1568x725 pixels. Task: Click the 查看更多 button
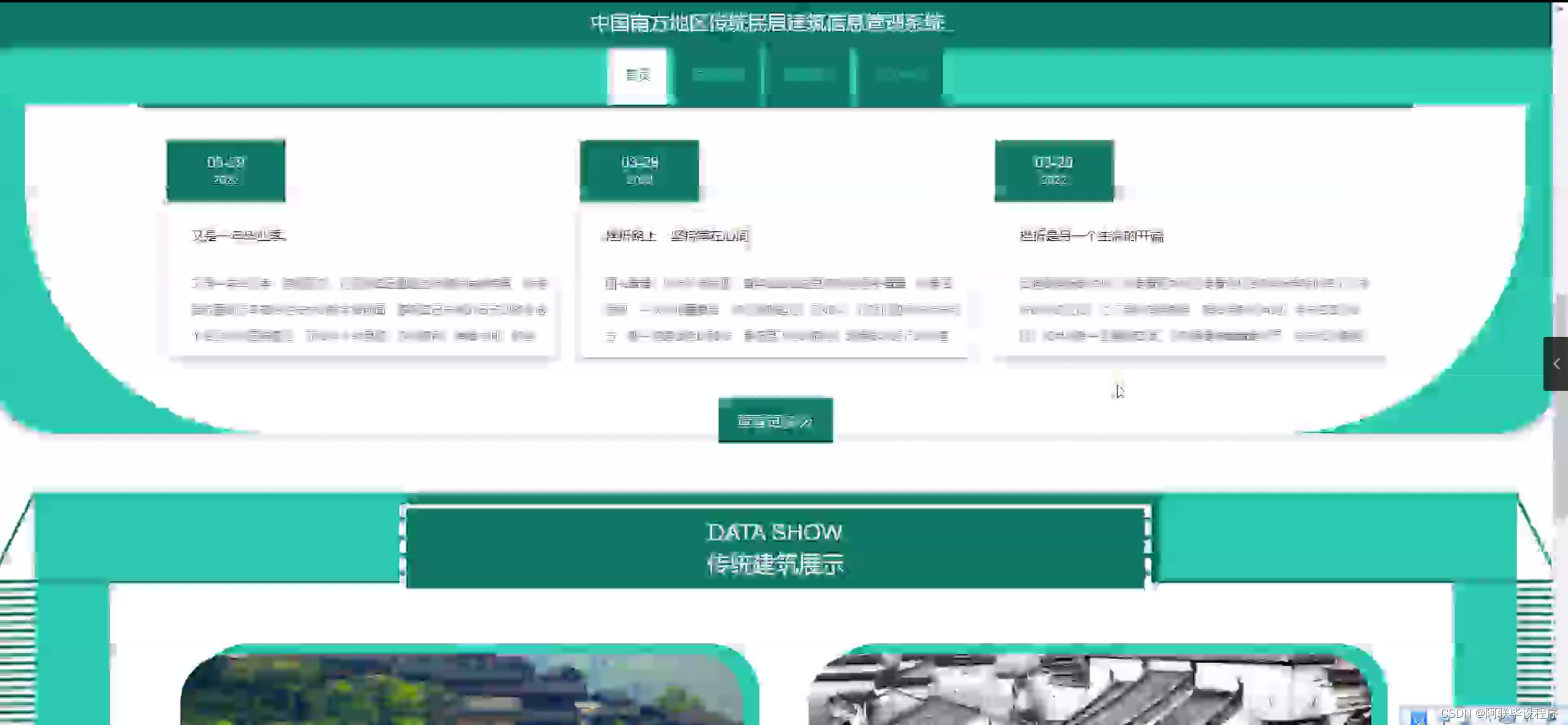point(775,421)
